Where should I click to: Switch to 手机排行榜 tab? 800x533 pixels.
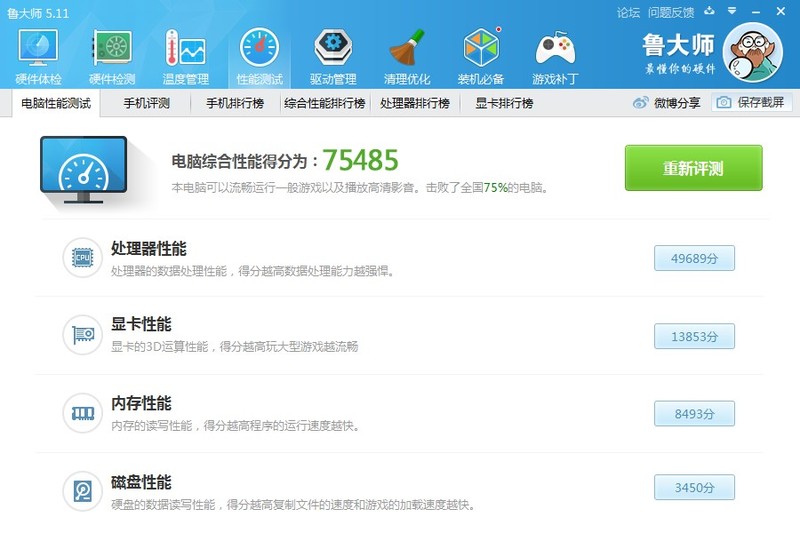(235, 104)
